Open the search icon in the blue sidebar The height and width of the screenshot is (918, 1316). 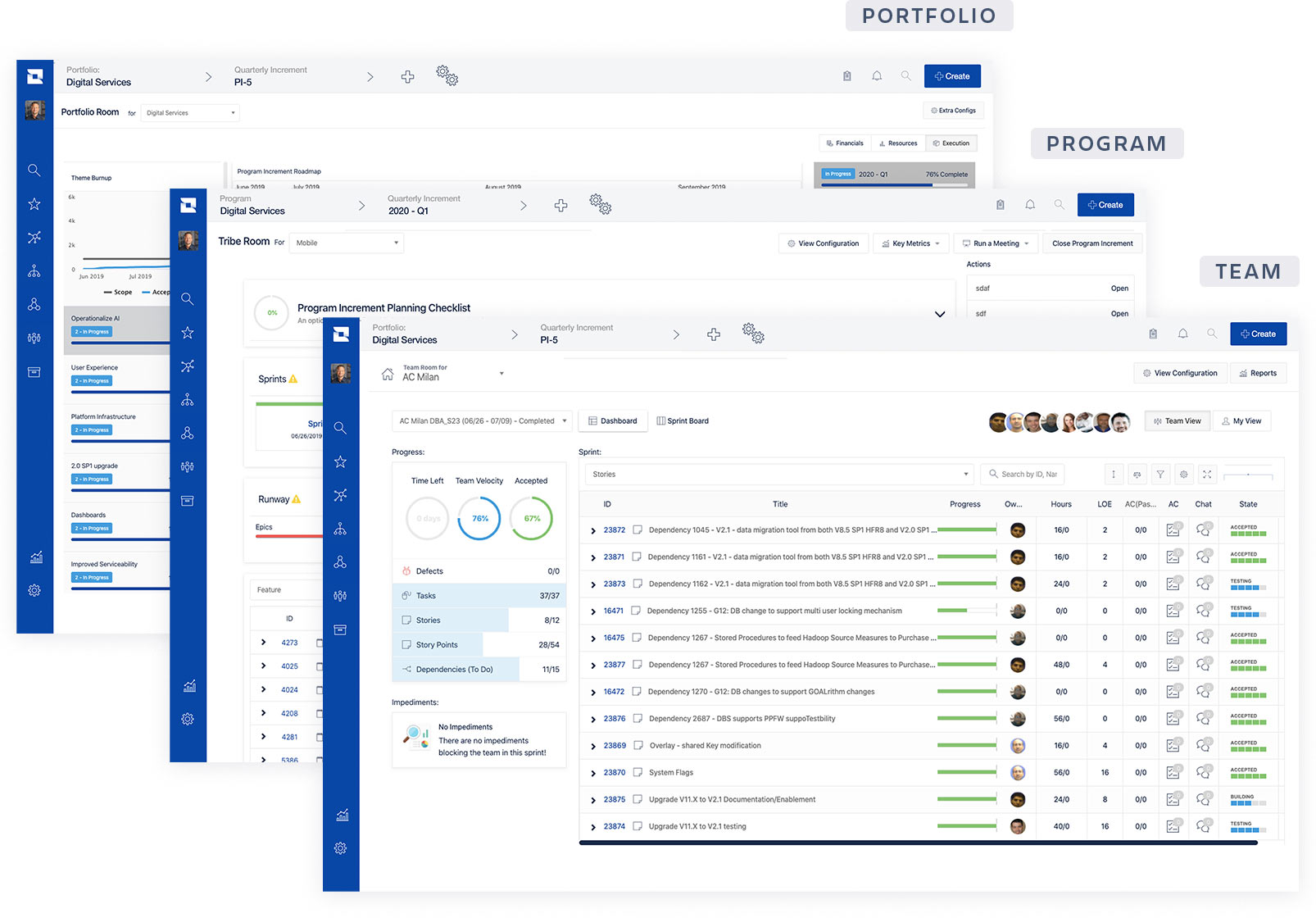coord(341,428)
